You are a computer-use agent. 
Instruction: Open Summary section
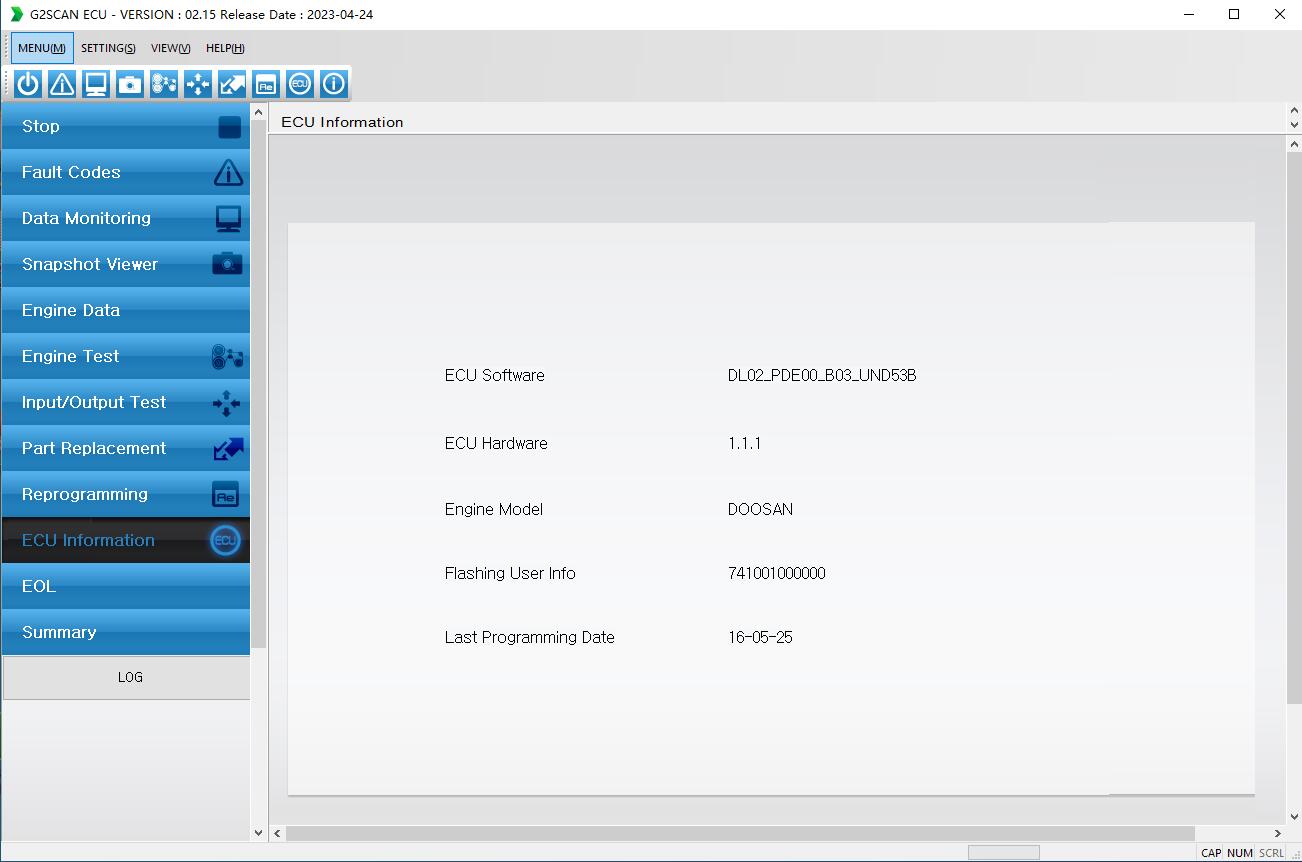pos(126,632)
